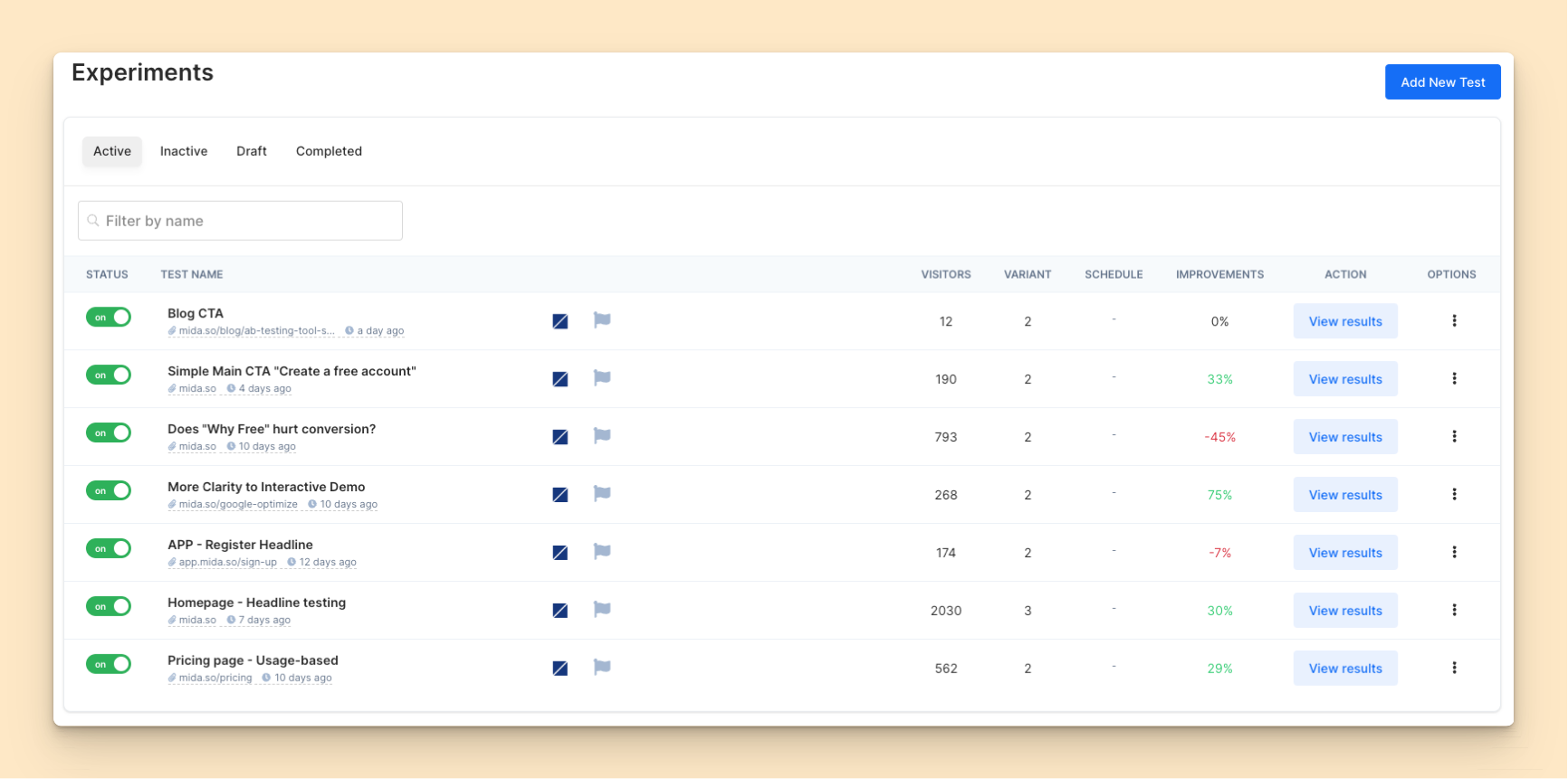The height and width of the screenshot is (779, 1568).
Task: Expand three-dot options for More Clarity to Interactive Demo
Action: [x=1454, y=494]
